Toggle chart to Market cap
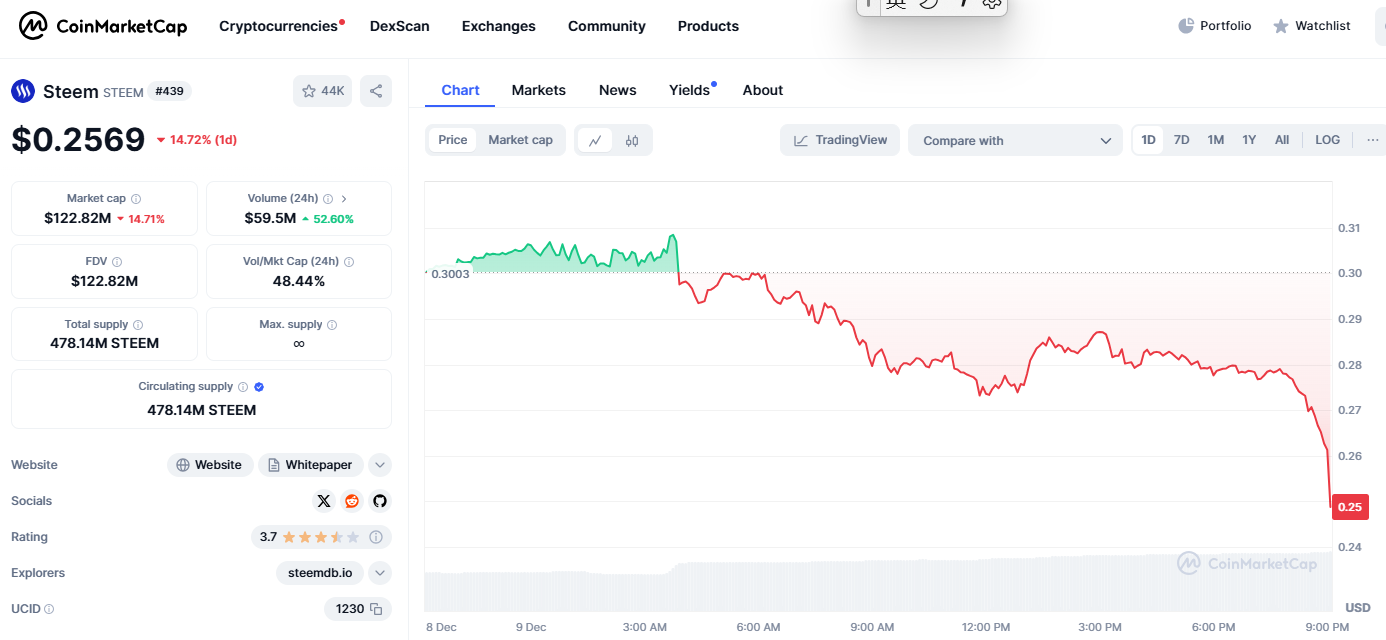The height and width of the screenshot is (640, 1386). point(520,140)
